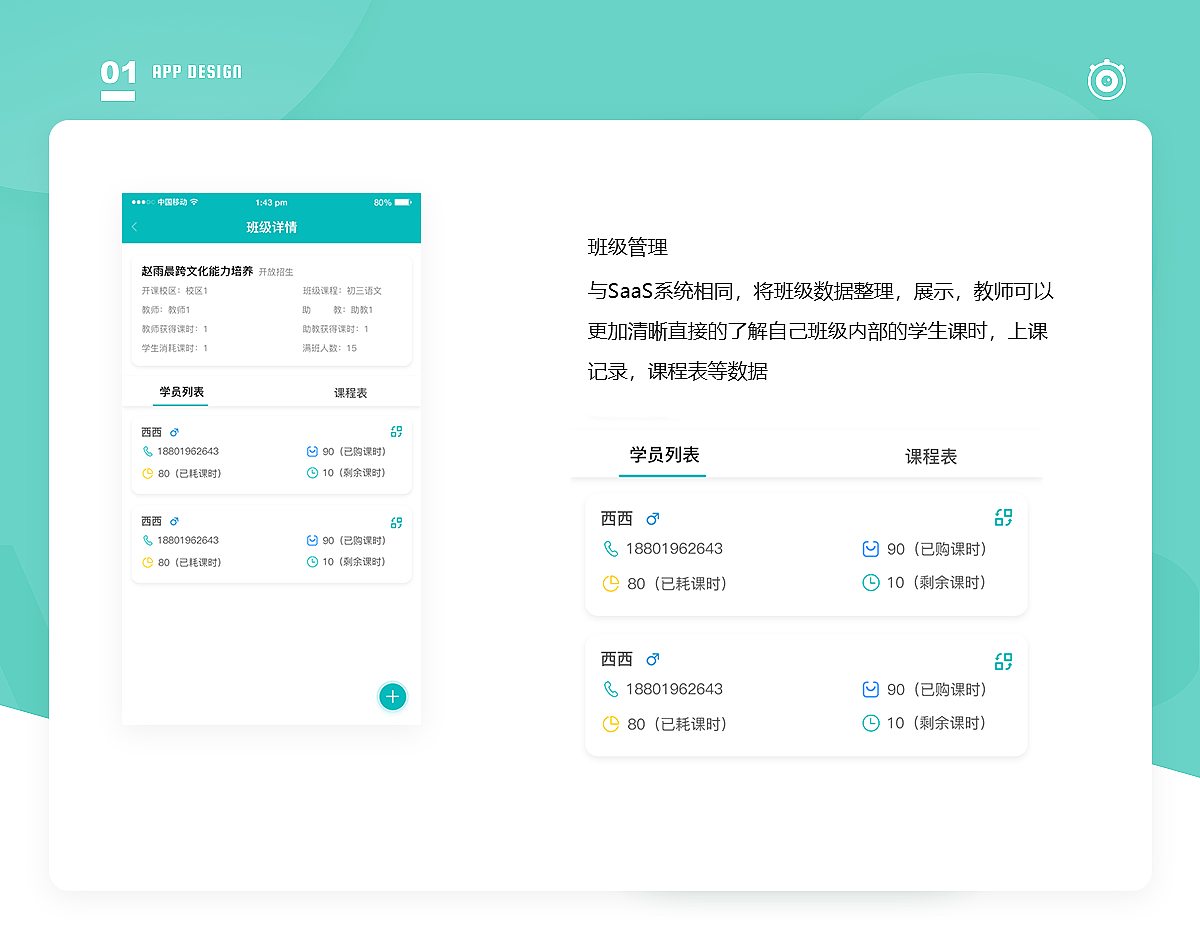Viewport: 1200px width, 930px height.
Task: Tap clock icon on first phone student card
Action: tap(312, 473)
